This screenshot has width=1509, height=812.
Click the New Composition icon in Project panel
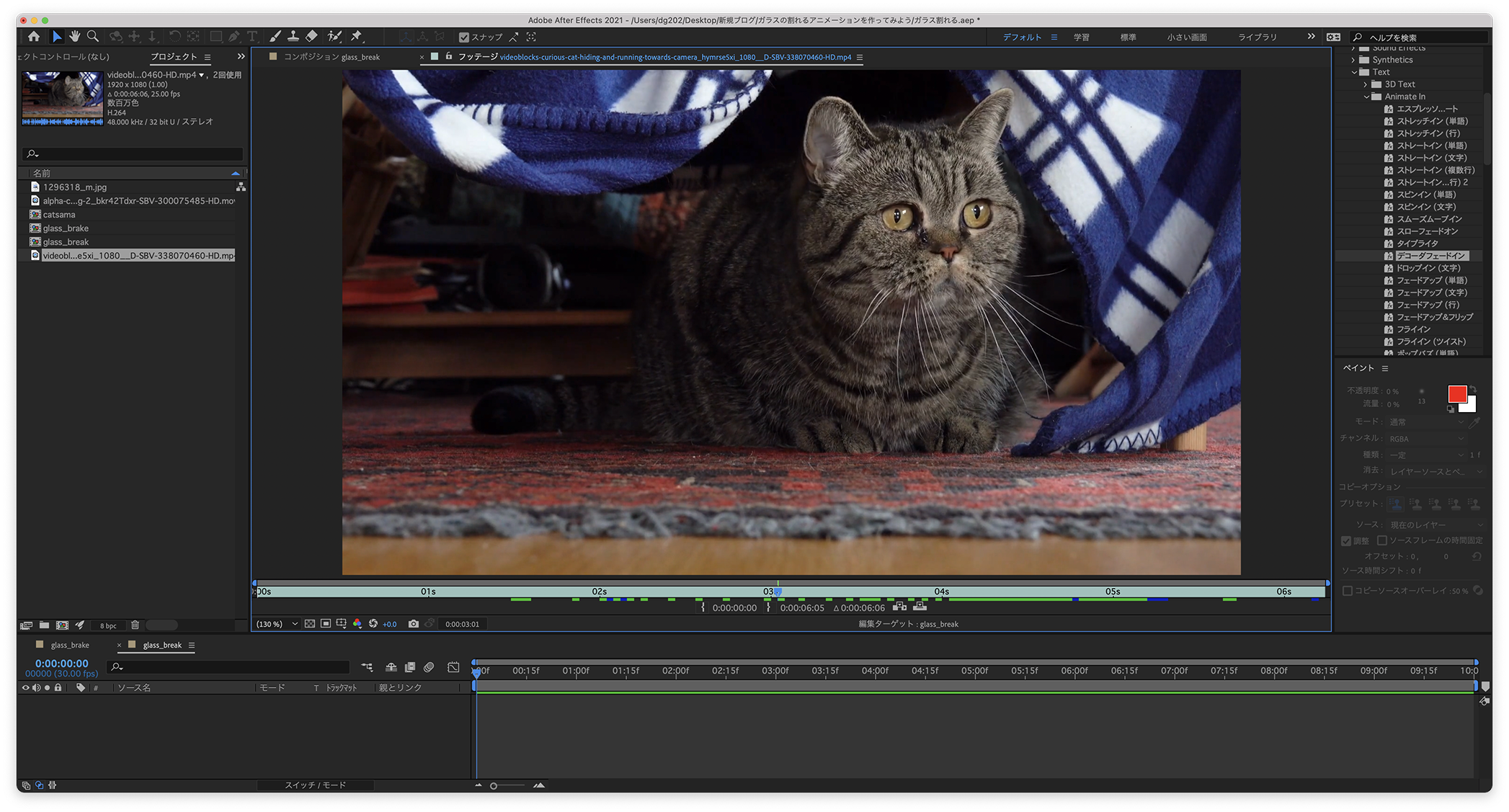point(63,625)
